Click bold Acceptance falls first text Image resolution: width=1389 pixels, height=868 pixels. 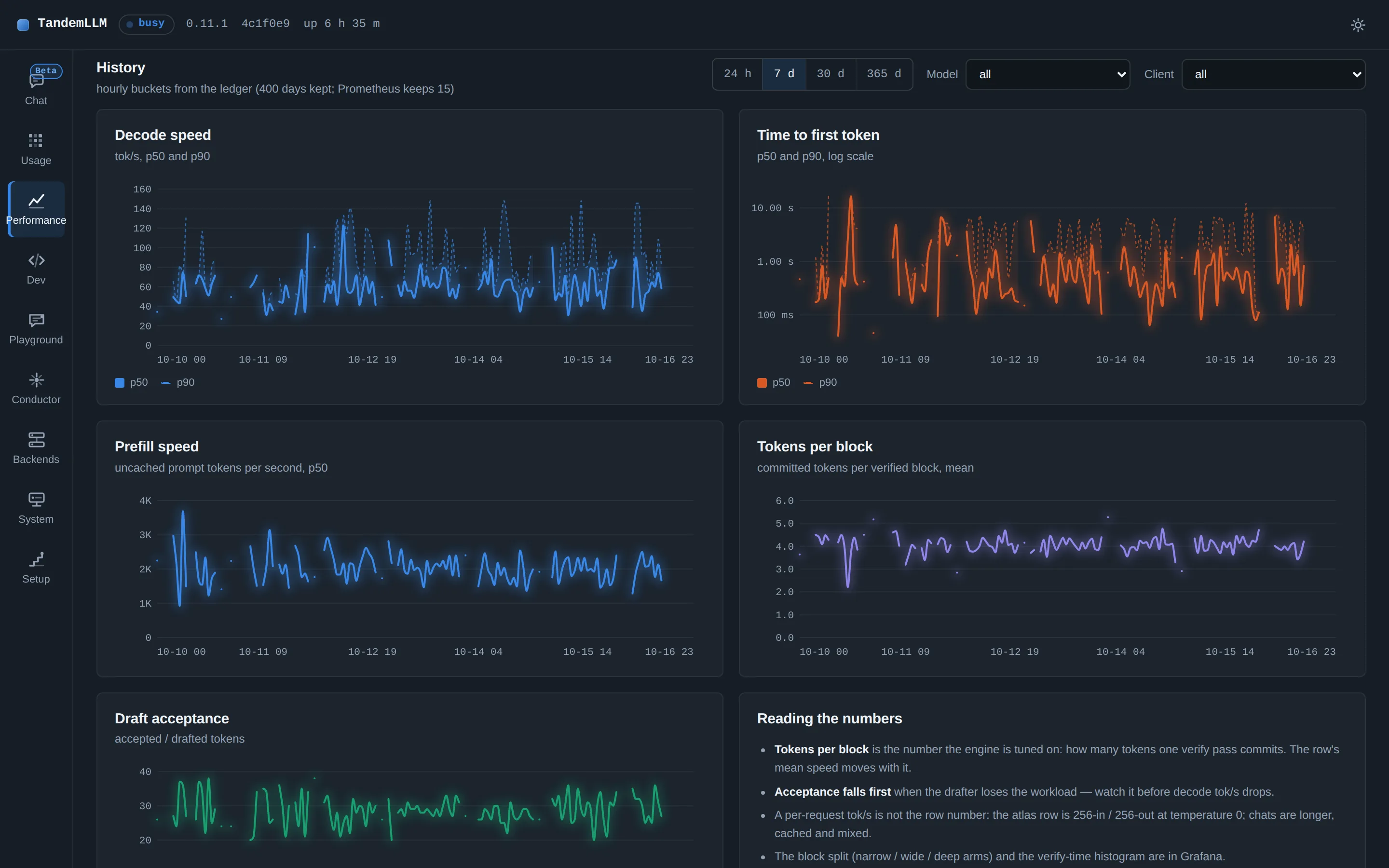point(832,792)
